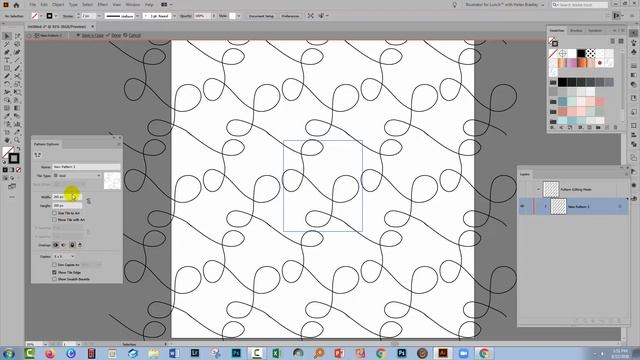The height and width of the screenshot is (360, 640).
Task: Expand the New Pattern 1 layer
Action: [x=546, y=207]
